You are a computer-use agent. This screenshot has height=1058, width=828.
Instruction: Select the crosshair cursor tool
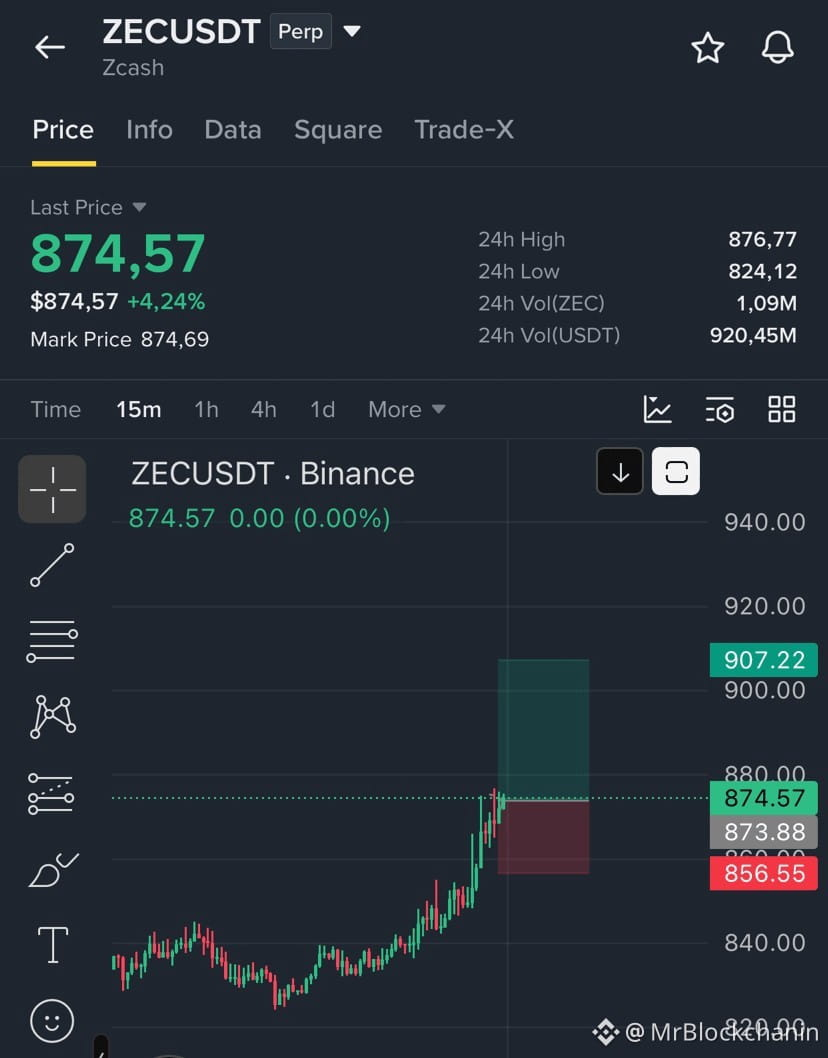coord(52,489)
